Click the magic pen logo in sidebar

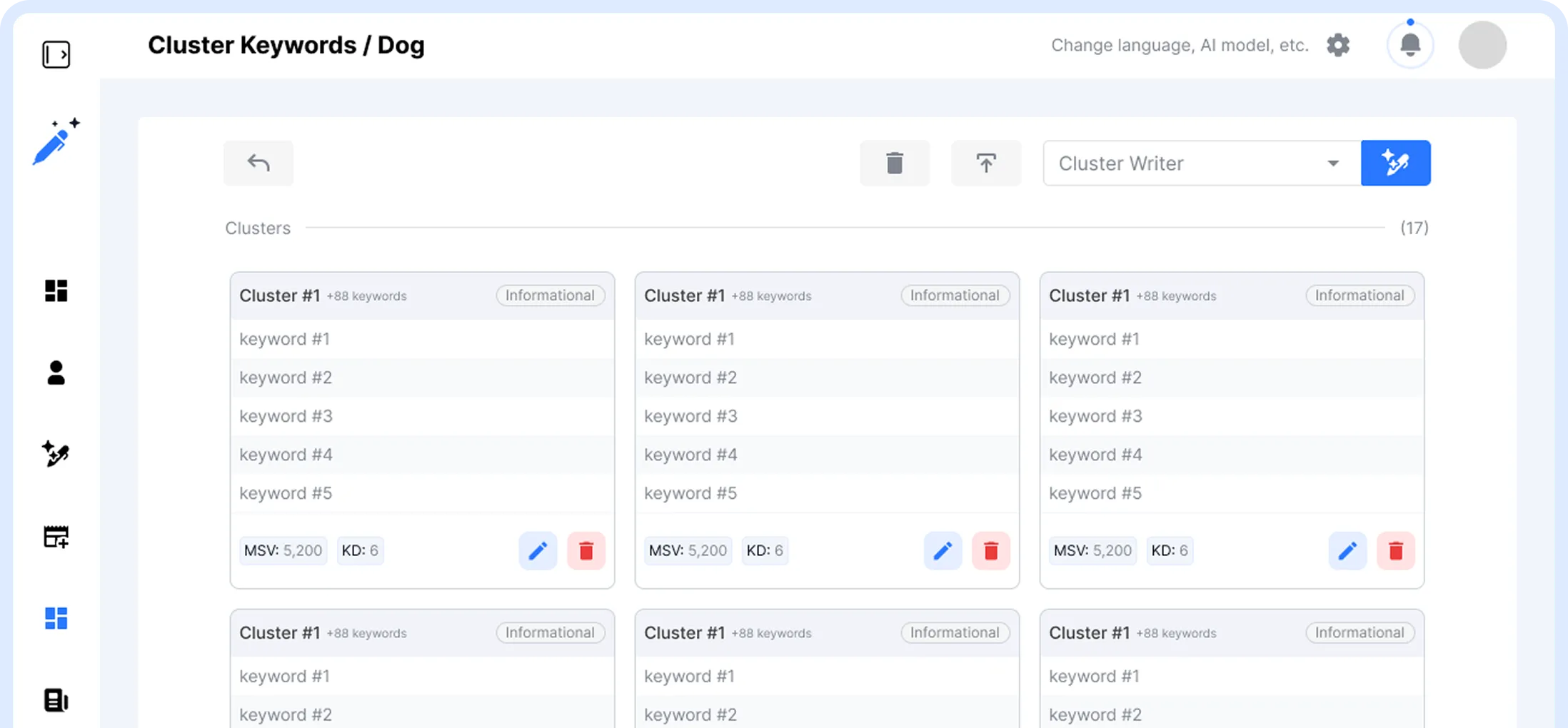point(56,142)
